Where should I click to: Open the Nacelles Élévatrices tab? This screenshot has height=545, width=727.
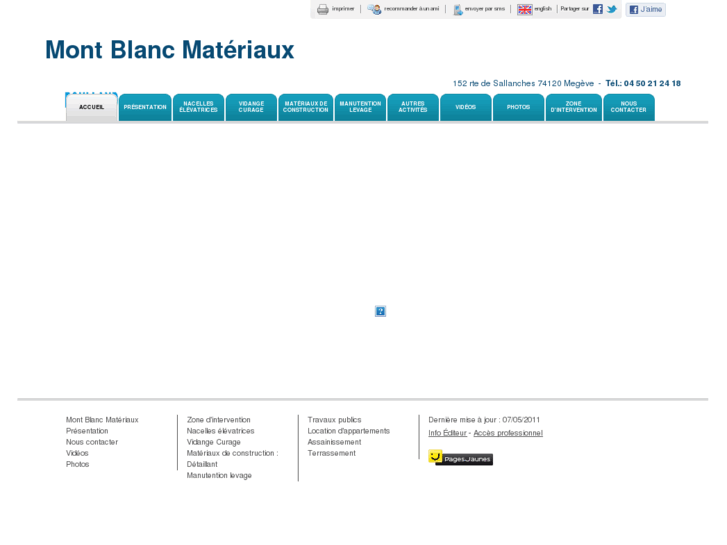198,107
